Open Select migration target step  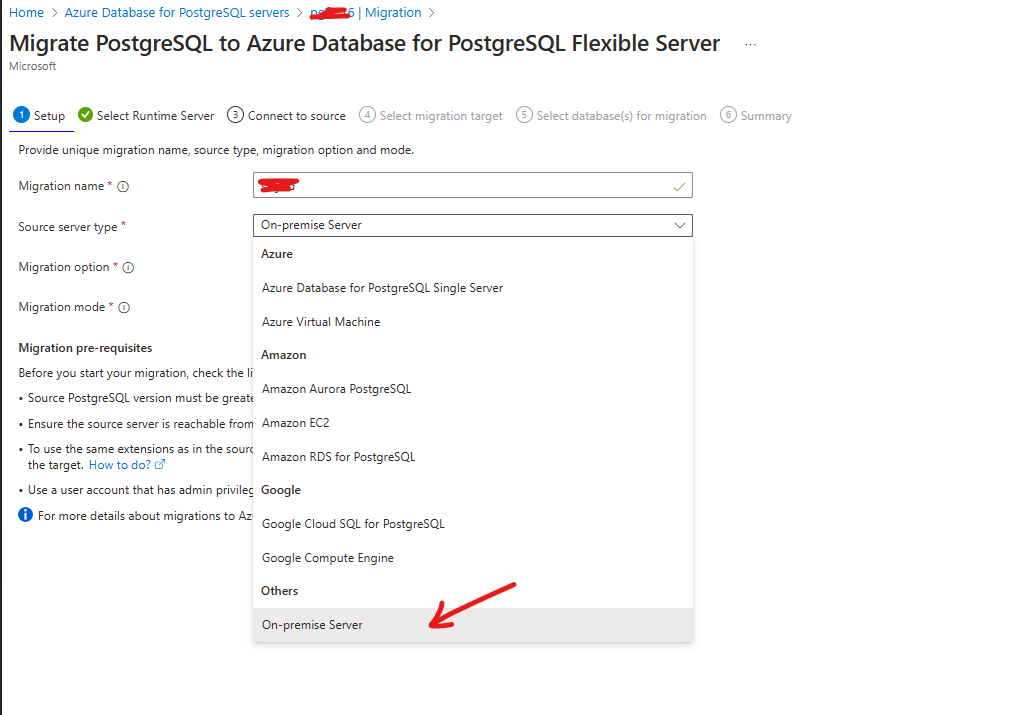430,116
